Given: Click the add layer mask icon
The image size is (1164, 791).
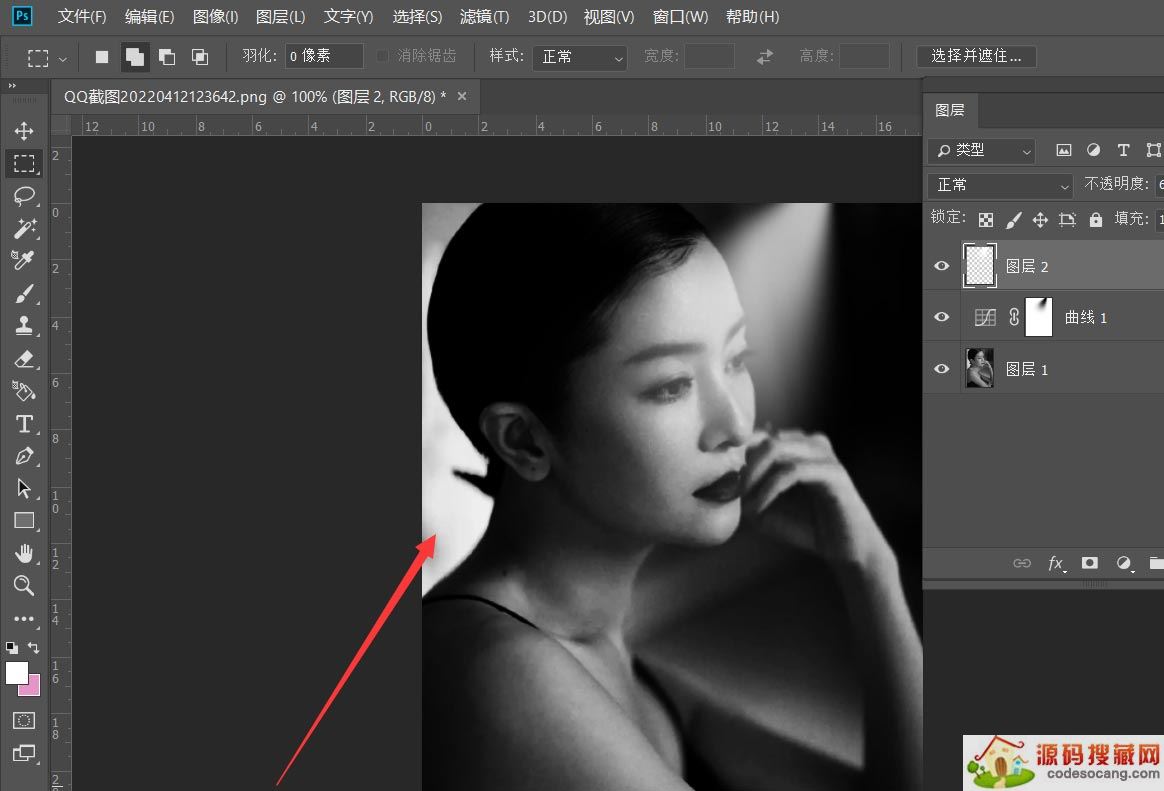Looking at the screenshot, I should point(1090,563).
